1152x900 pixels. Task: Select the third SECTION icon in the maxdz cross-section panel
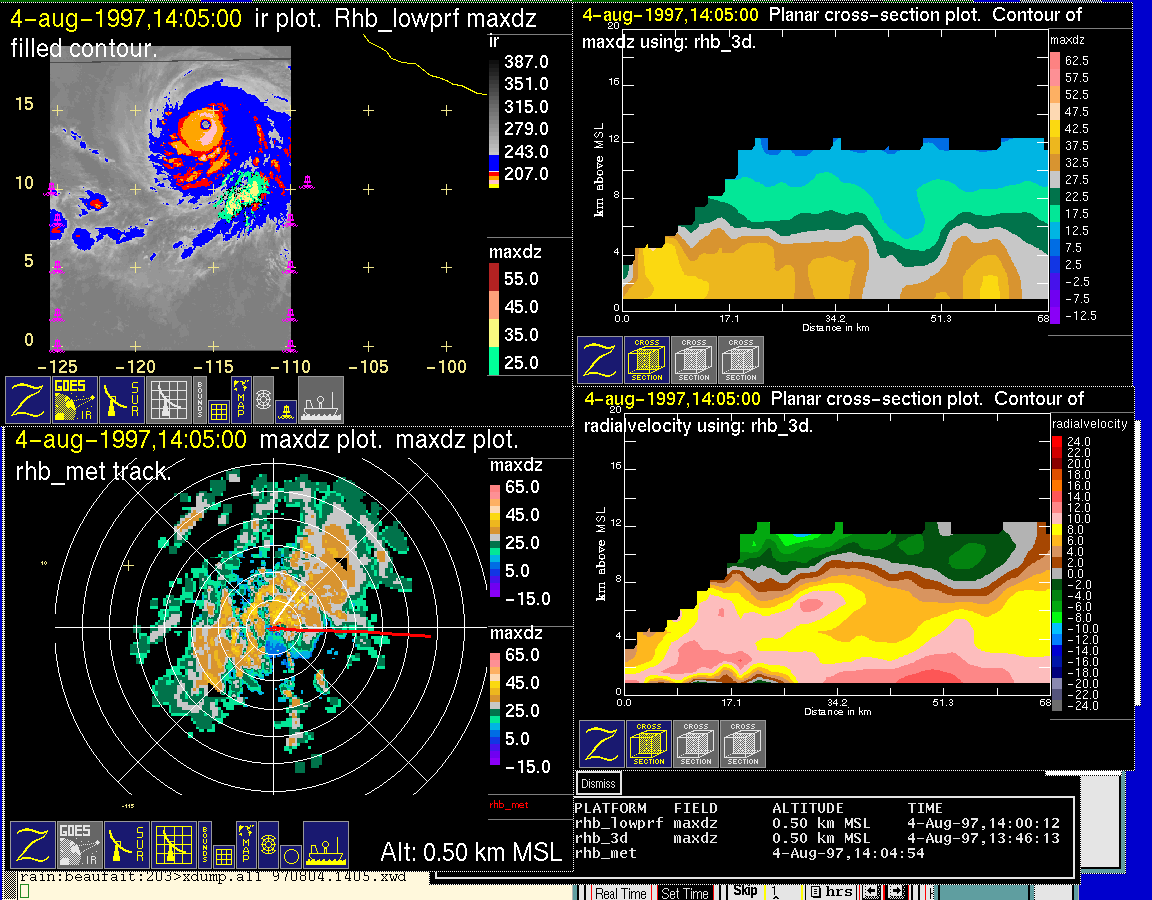point(741,360)
